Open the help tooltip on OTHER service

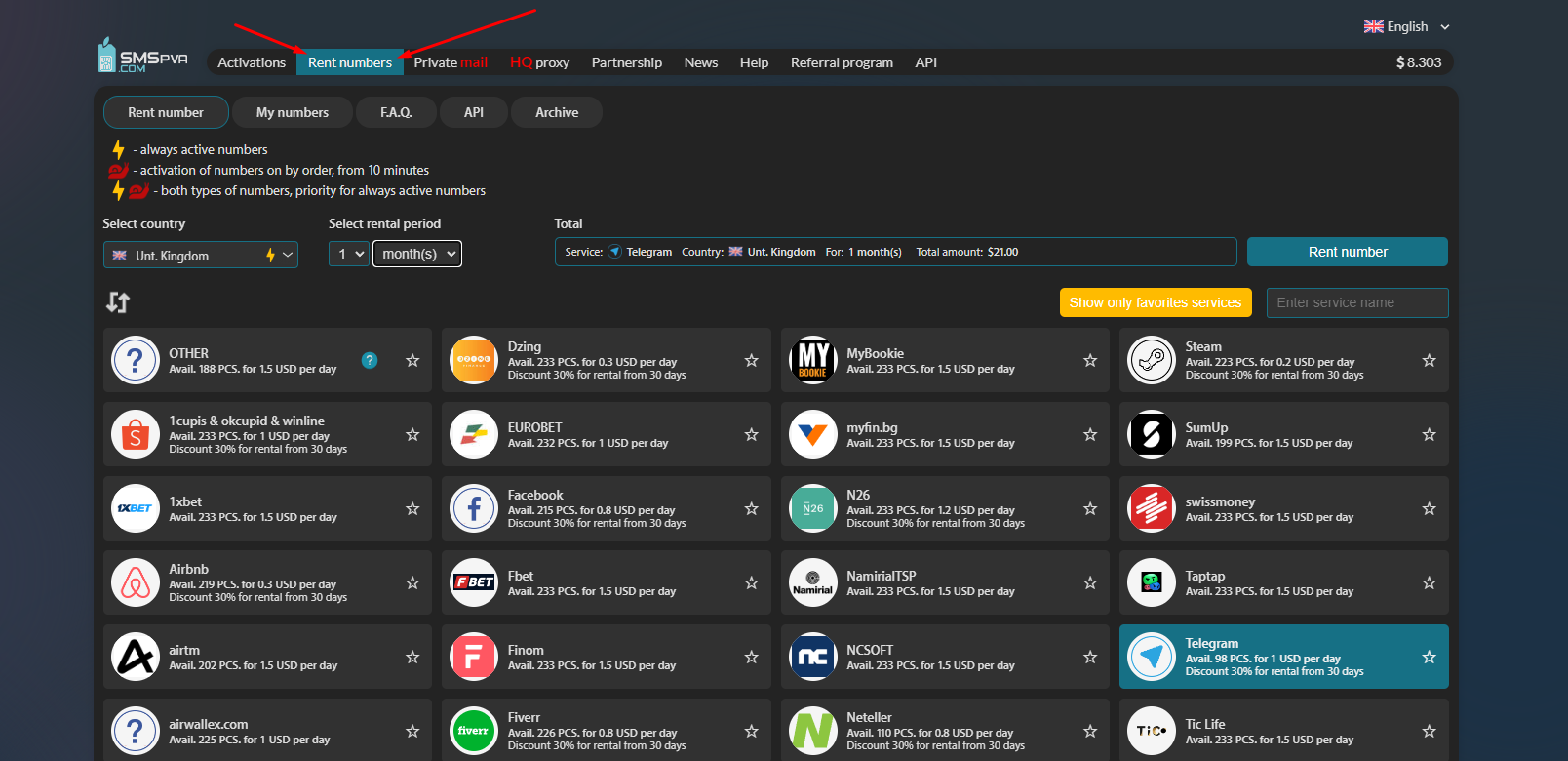tap(370, 360)
